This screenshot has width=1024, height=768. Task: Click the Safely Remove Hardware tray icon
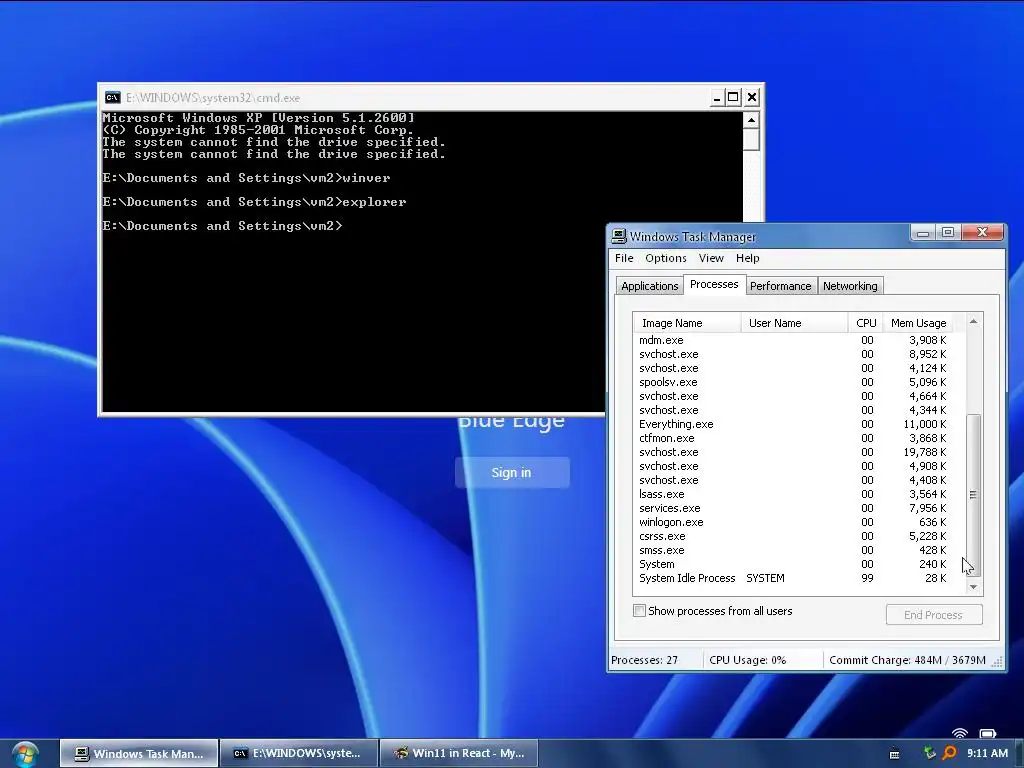tap(929, 753)
